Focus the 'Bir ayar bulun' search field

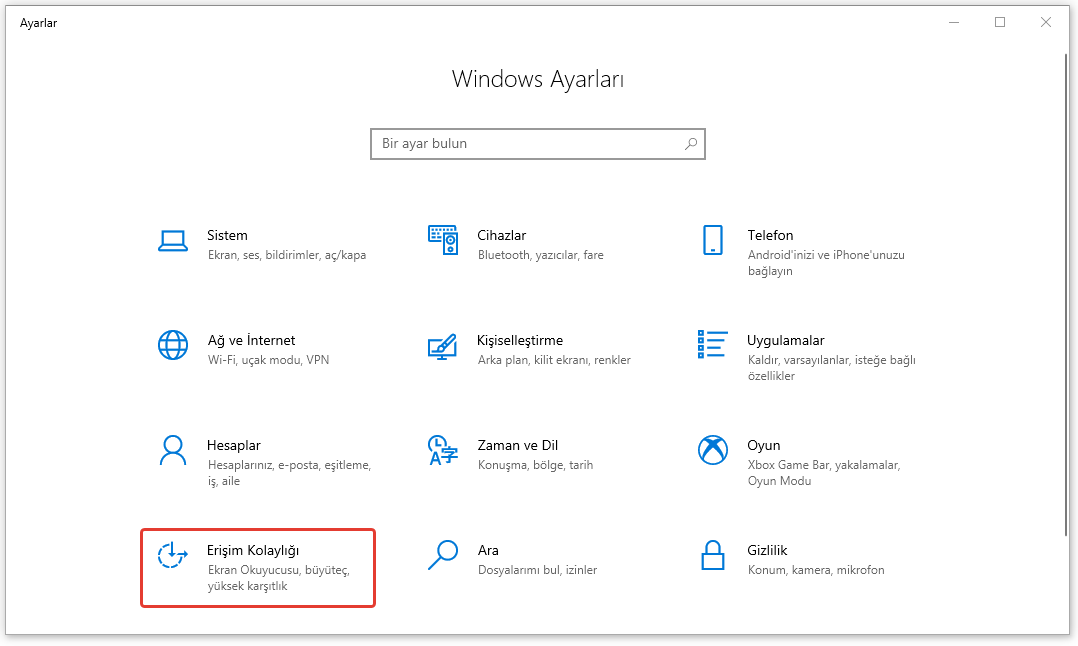point(525,144)
